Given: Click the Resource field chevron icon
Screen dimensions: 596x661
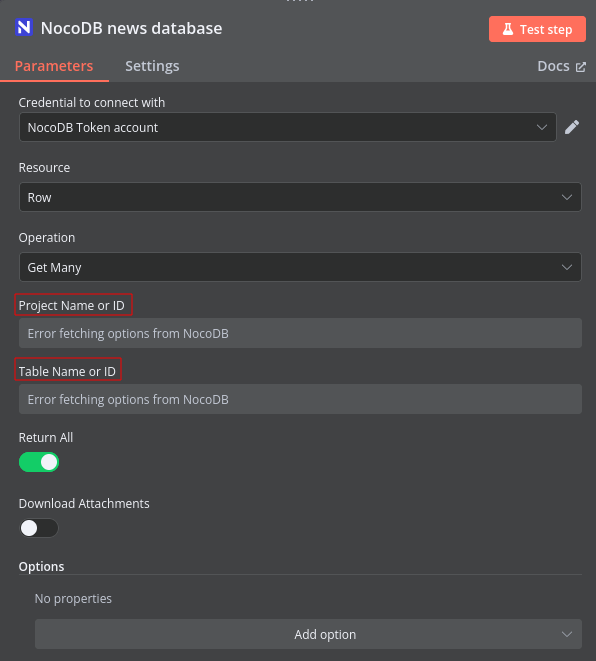Looking at the screenshot, I should (x=567, y=197).
